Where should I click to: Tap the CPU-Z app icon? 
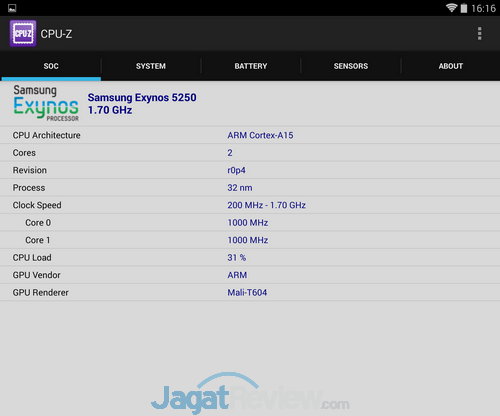pyautogui.click(x=23, y=33)
